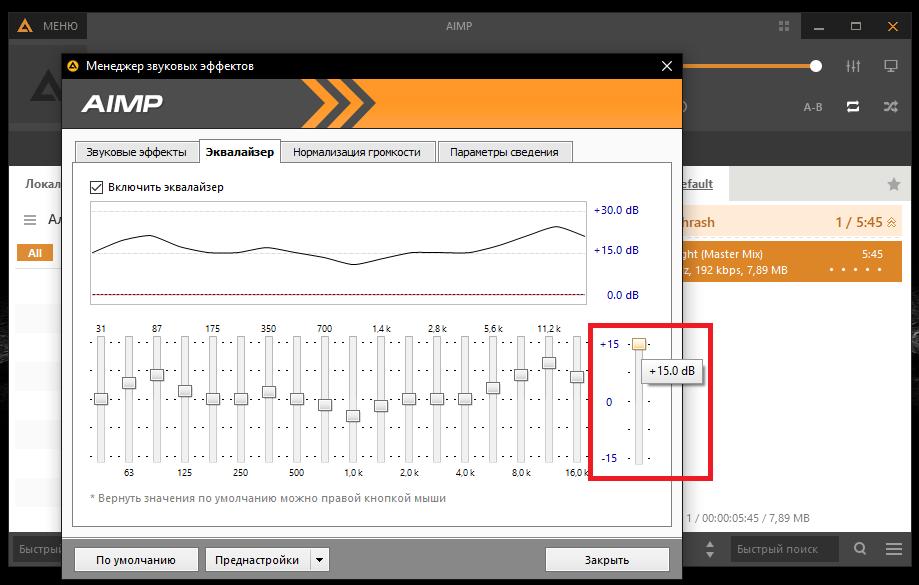Click the 31 Hz equalizer slider handle

[101, 399]
